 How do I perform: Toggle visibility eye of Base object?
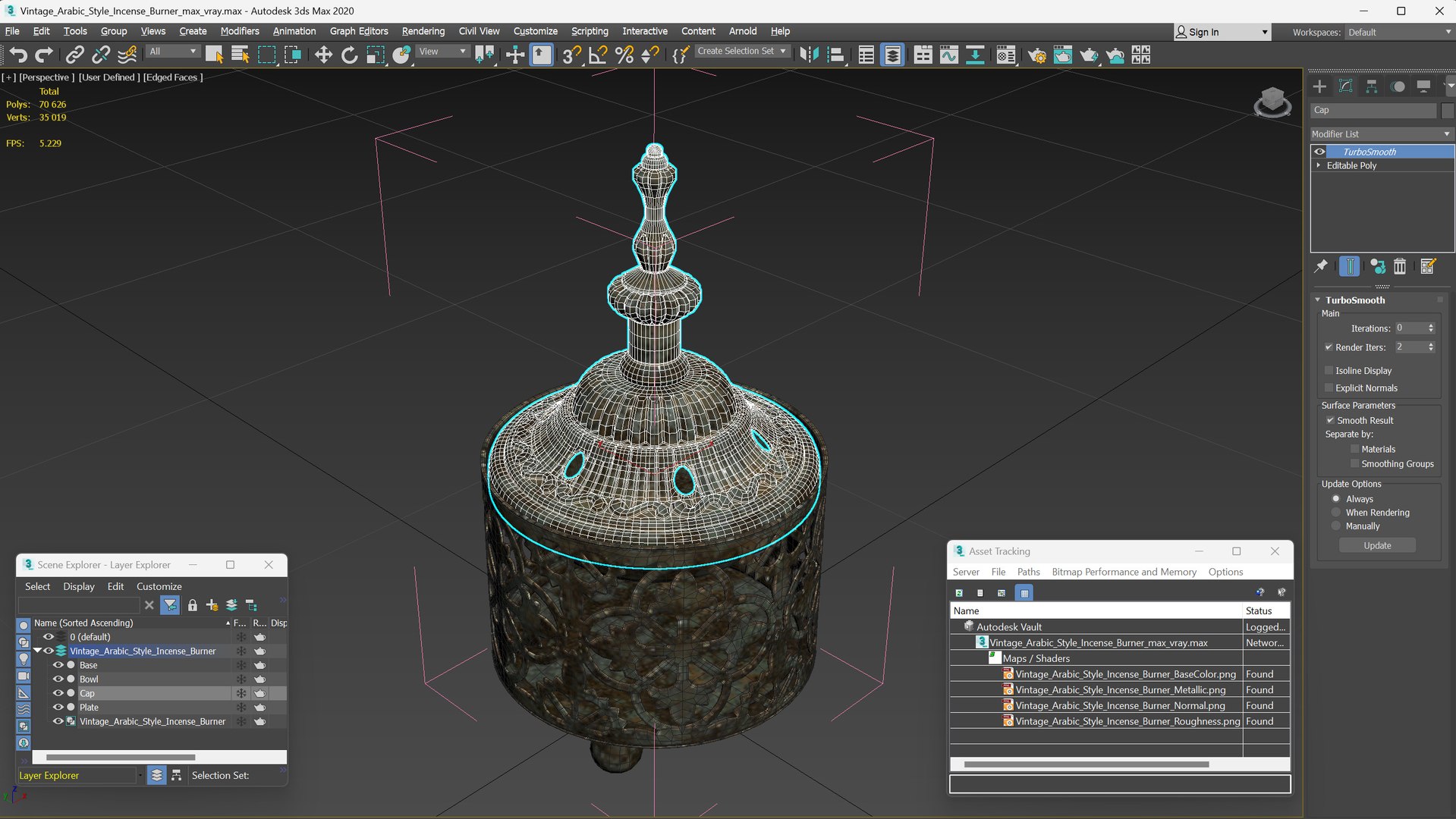click(58, 665)
